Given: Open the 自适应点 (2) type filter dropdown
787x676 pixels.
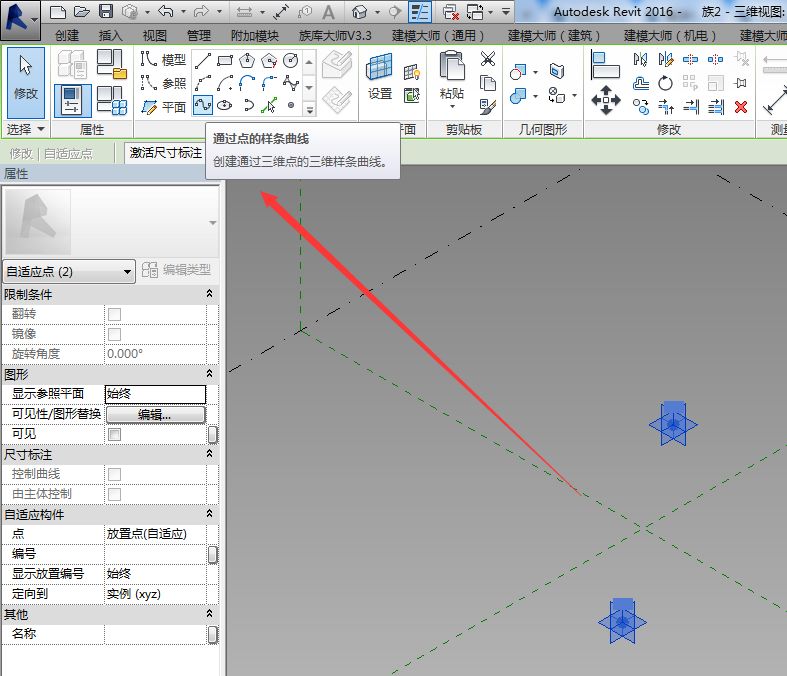Looking at the screenshot, I should pyautogui.click(x=69, y=272).
